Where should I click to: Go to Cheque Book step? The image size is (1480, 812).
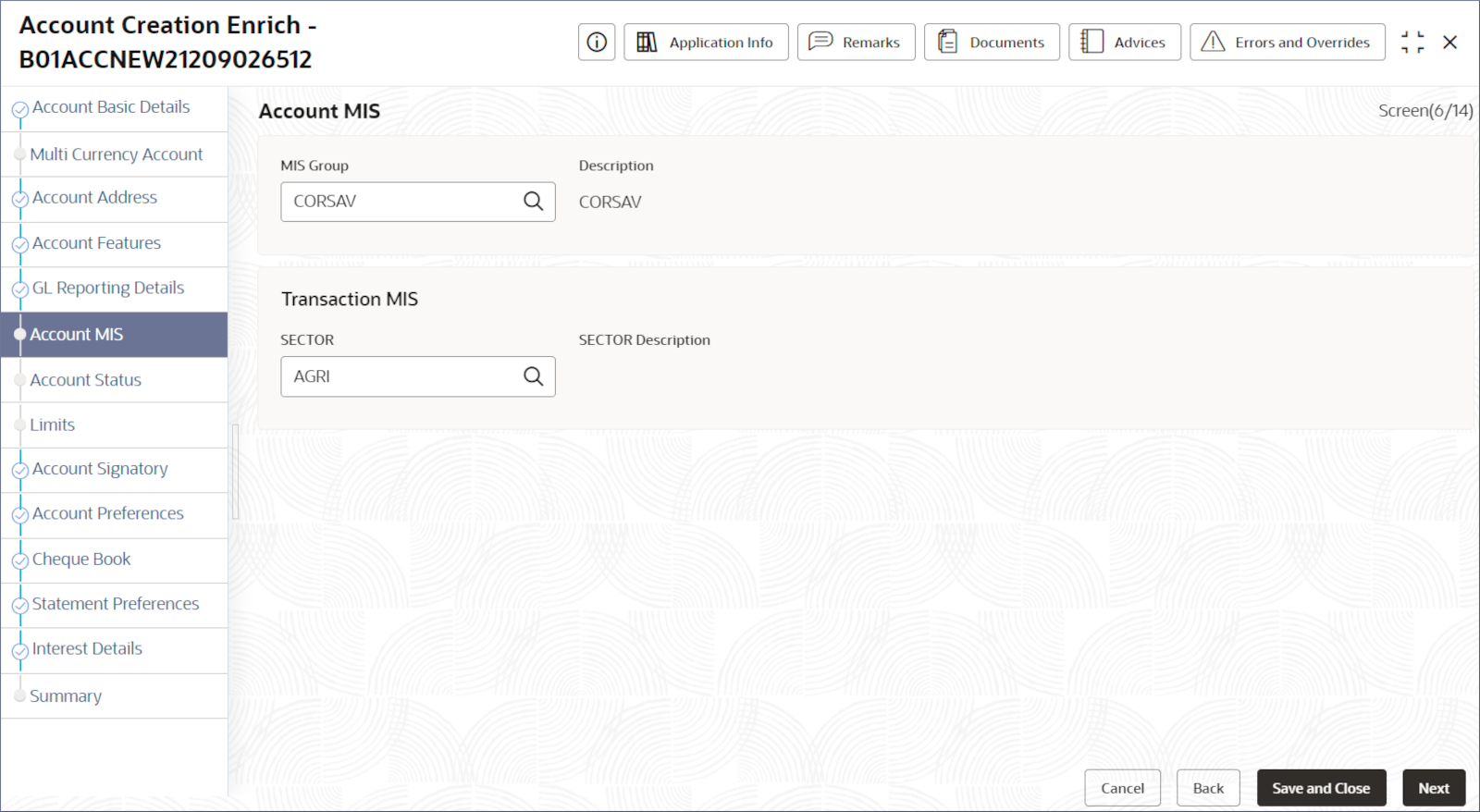pos(114,560)
